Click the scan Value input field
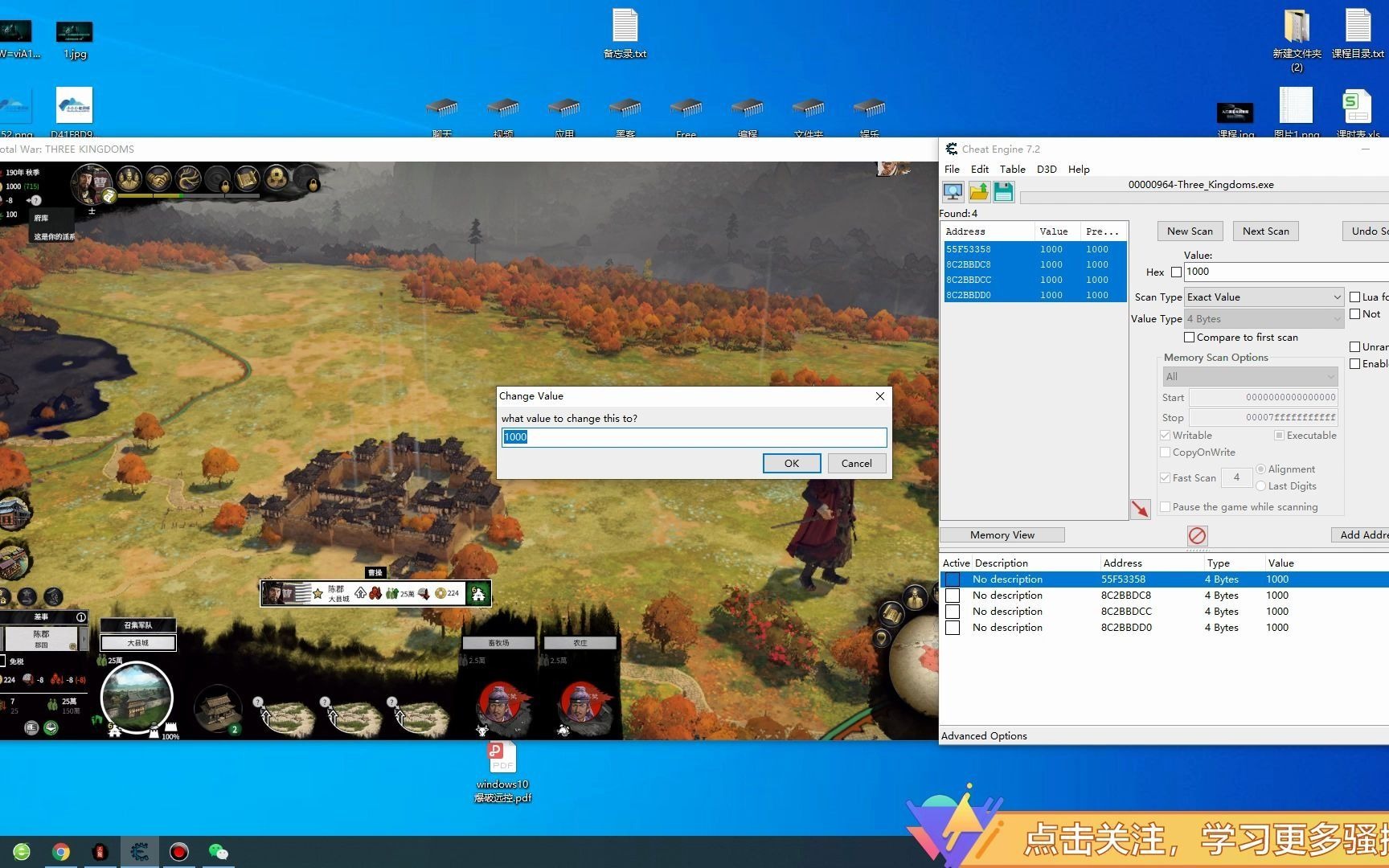 (x=1286, y=272)
